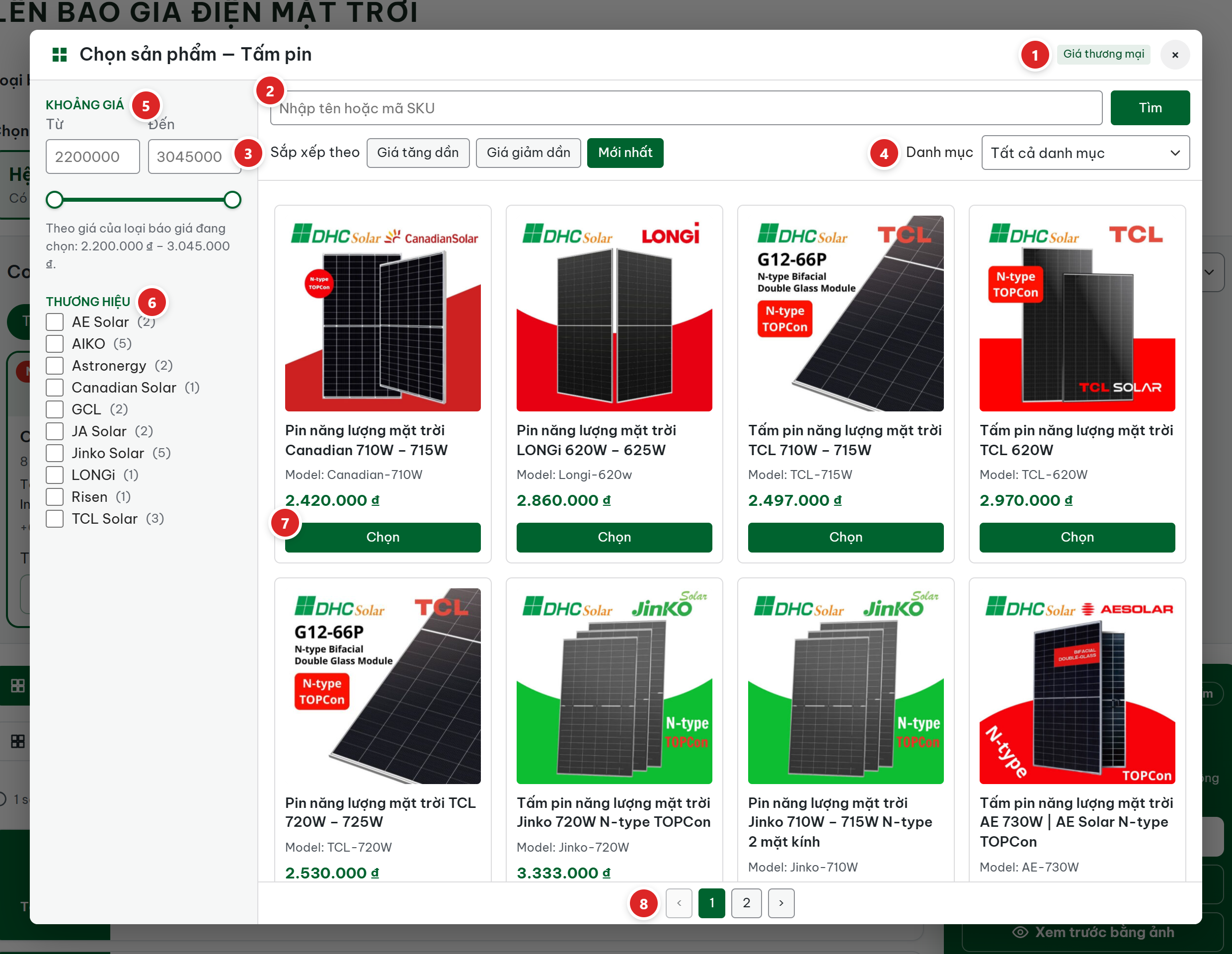
Task: Click the Đến maximum price field
Action: pyautogui.click(x=194, y=157)
